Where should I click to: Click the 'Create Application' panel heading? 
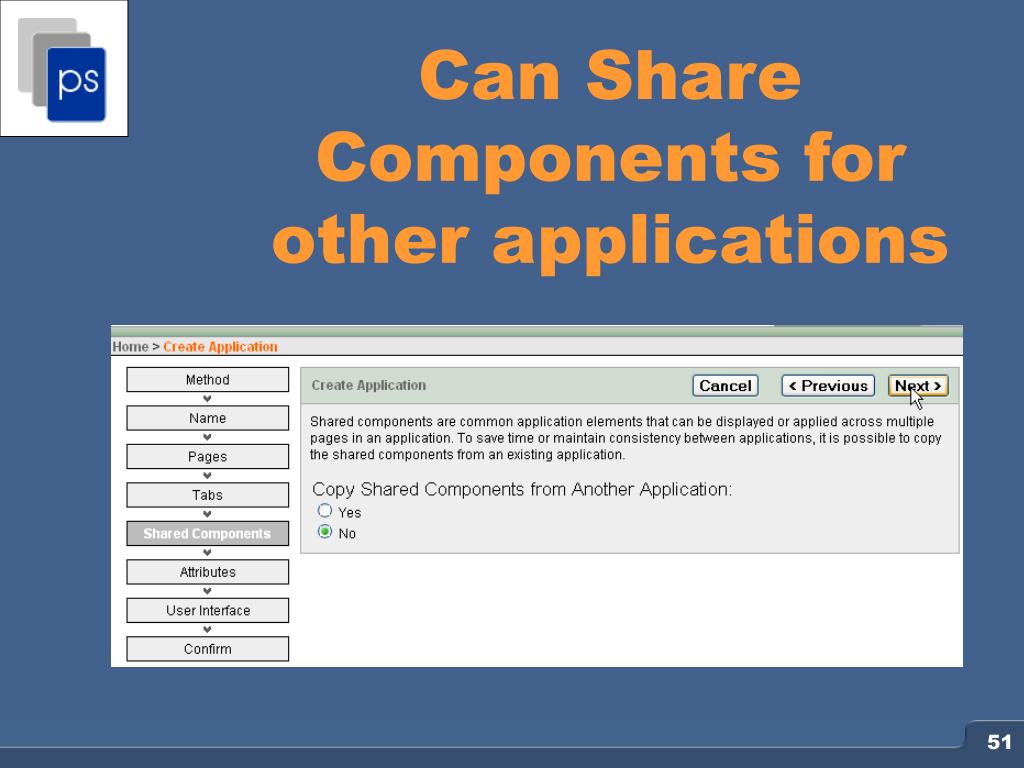(x=368, y=385)
